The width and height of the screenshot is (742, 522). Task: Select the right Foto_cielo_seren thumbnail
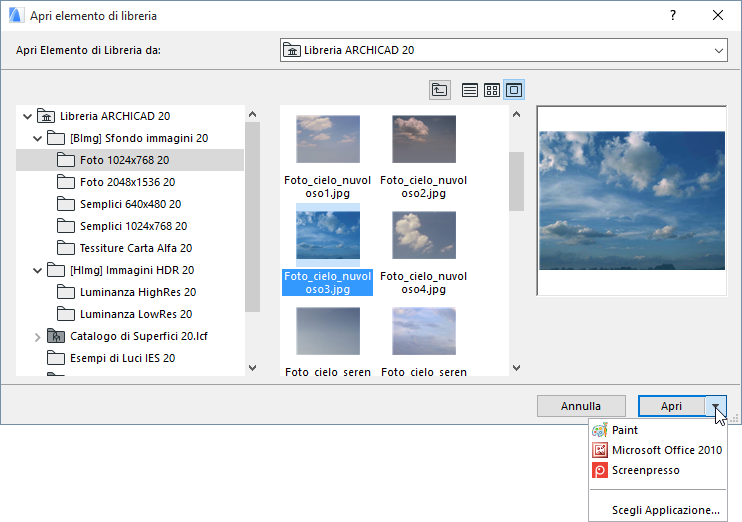click(424, 331)
